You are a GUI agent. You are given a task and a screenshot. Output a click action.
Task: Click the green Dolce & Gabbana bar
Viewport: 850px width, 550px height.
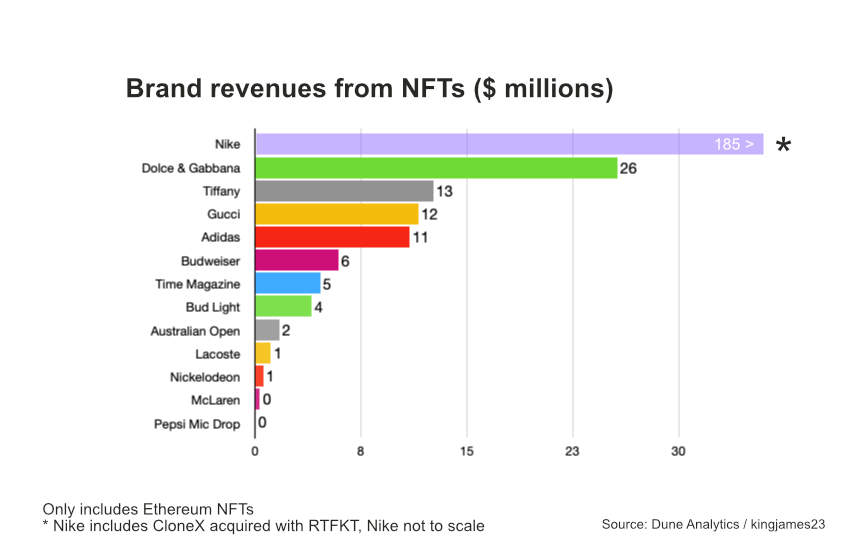(436, 168)
